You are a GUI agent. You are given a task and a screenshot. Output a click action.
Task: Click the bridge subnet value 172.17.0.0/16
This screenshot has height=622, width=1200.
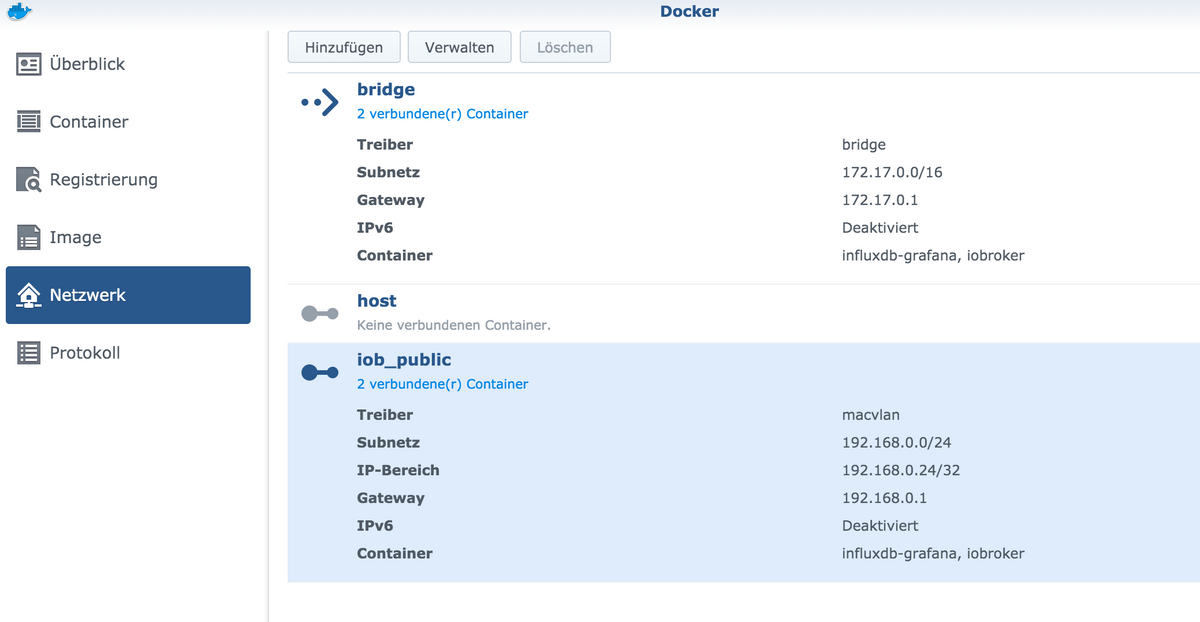click(x=892, y=172)
